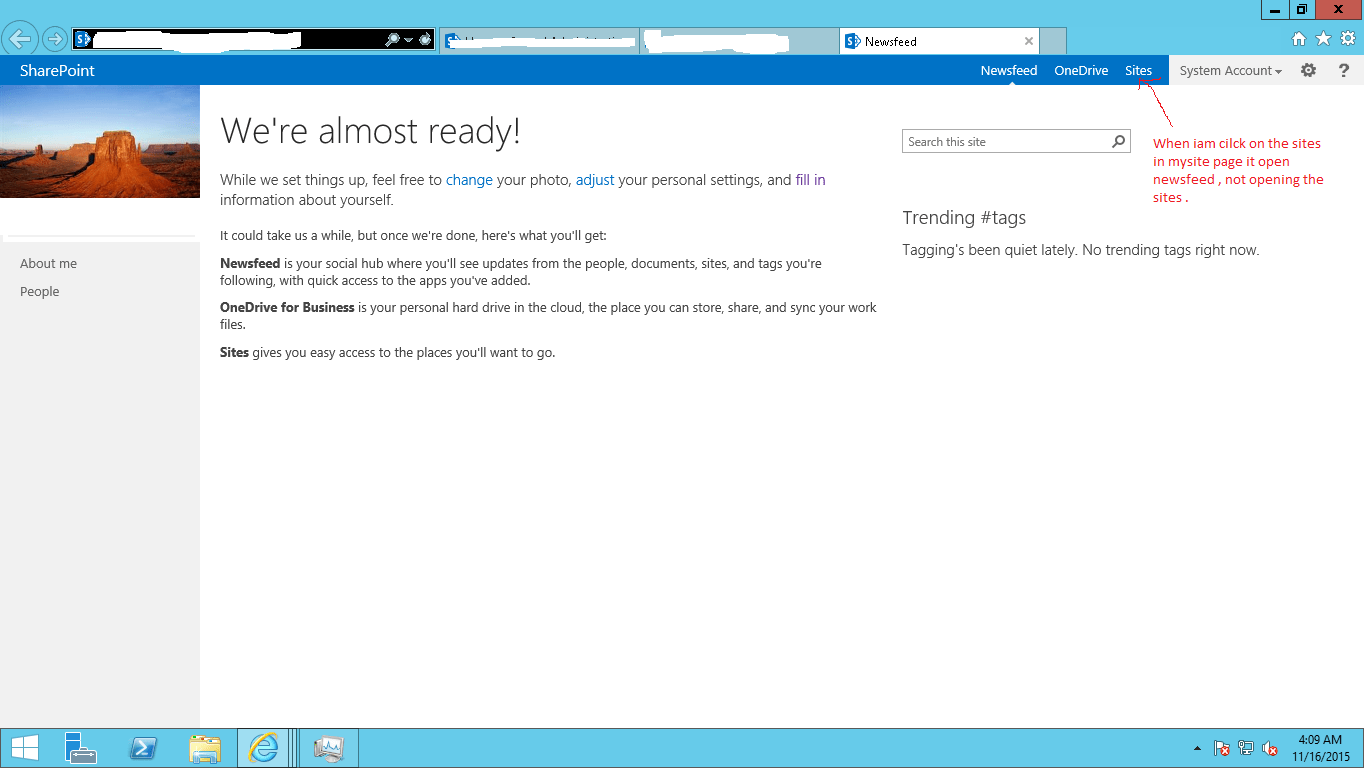Open the People link in the sidebar

click(40, 292)
